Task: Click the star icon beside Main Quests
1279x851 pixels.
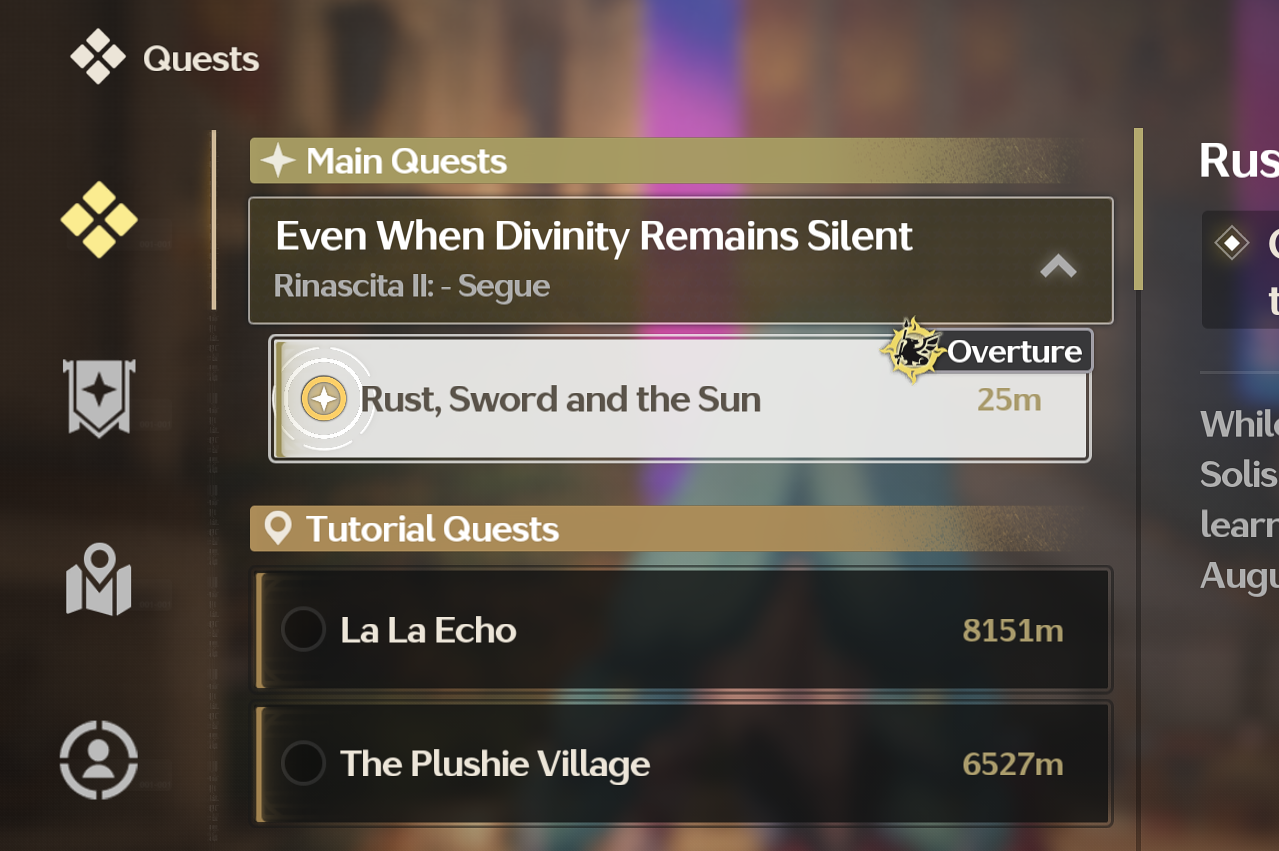Action: [277, 161]
